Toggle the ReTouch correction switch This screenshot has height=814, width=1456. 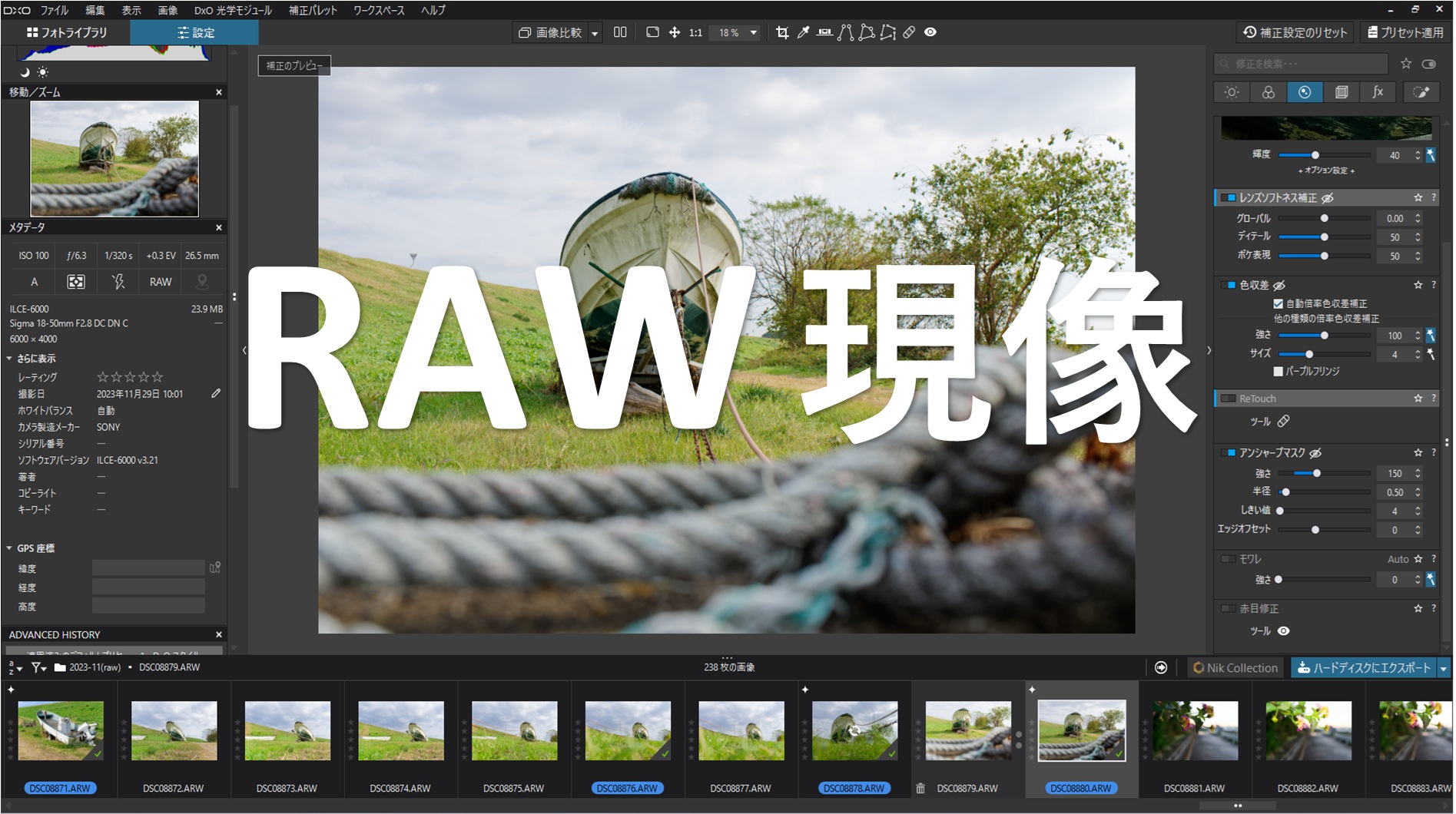1228,399
